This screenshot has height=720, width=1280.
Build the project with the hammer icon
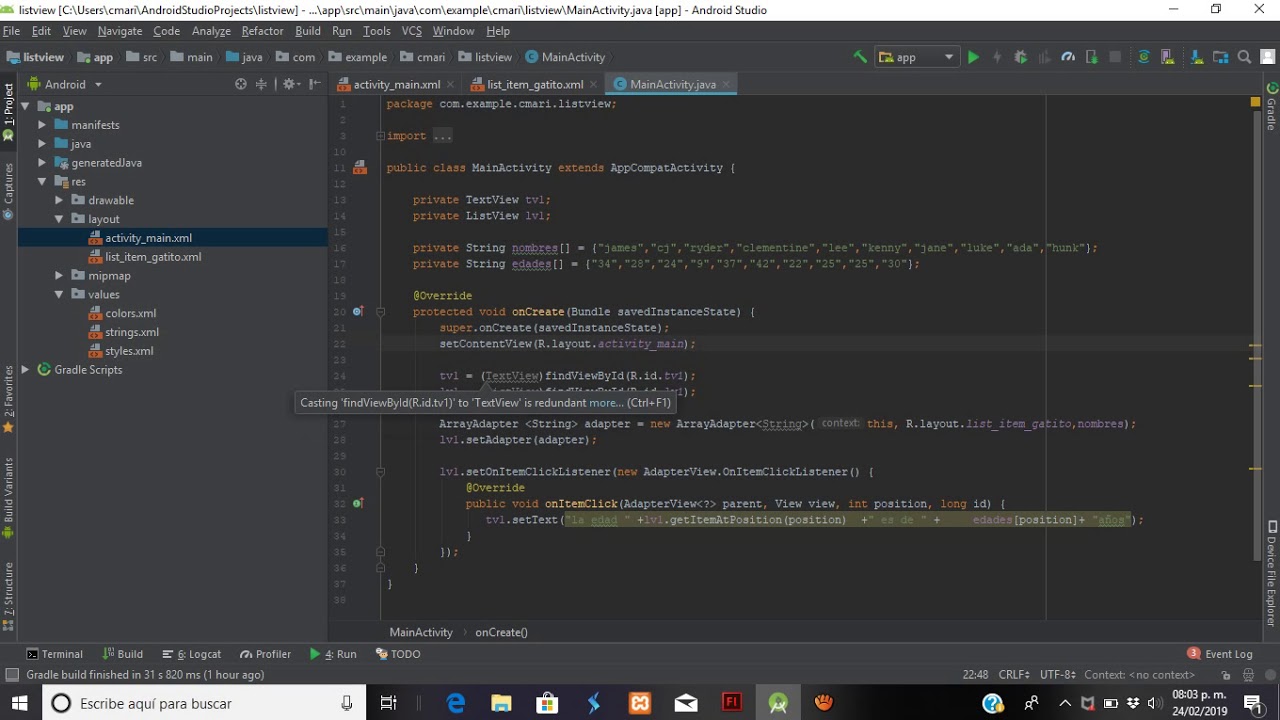click(860, 57)
